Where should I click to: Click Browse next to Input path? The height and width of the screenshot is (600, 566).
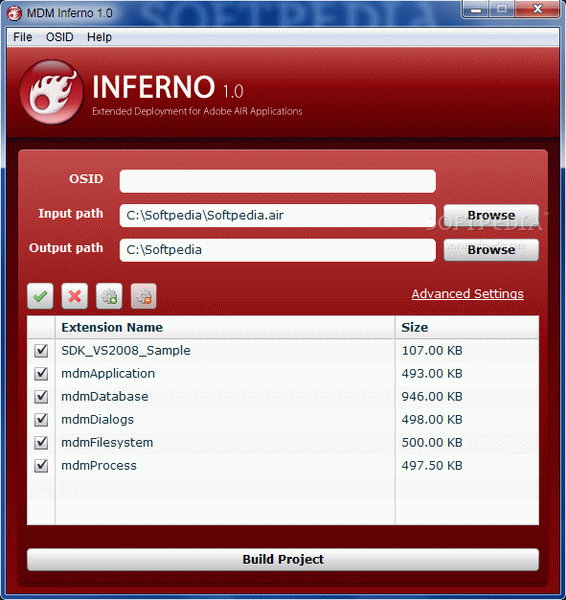[x=491, y=215]
